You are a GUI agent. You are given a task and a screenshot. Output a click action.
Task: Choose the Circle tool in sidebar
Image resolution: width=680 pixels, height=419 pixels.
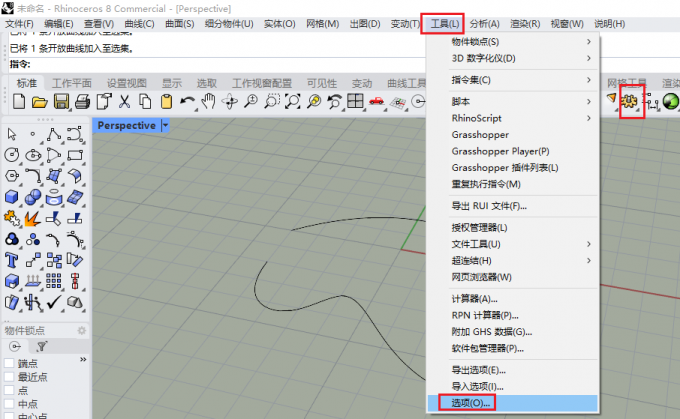pos(12,155)
